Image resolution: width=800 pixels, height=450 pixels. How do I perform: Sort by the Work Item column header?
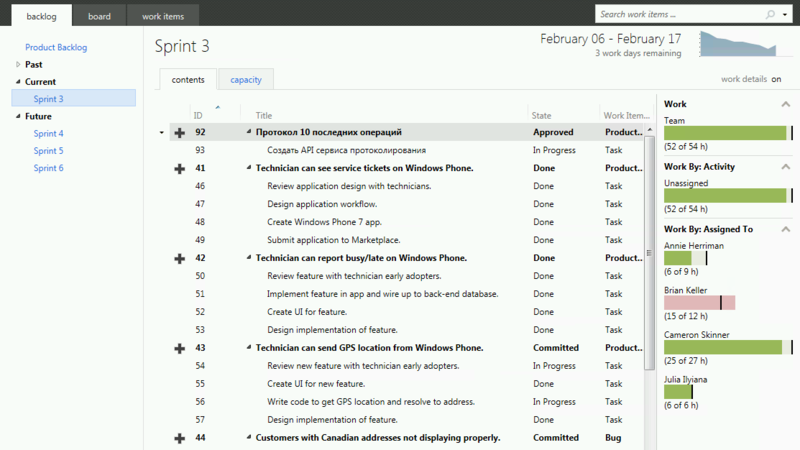click(627, 116)
